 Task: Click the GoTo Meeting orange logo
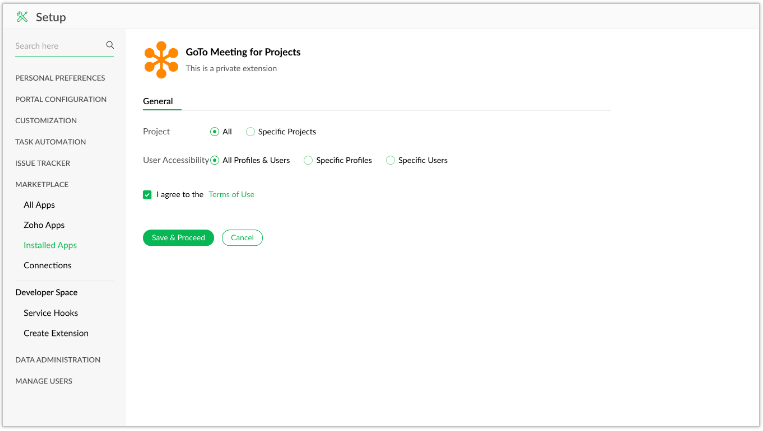point(161,59)
